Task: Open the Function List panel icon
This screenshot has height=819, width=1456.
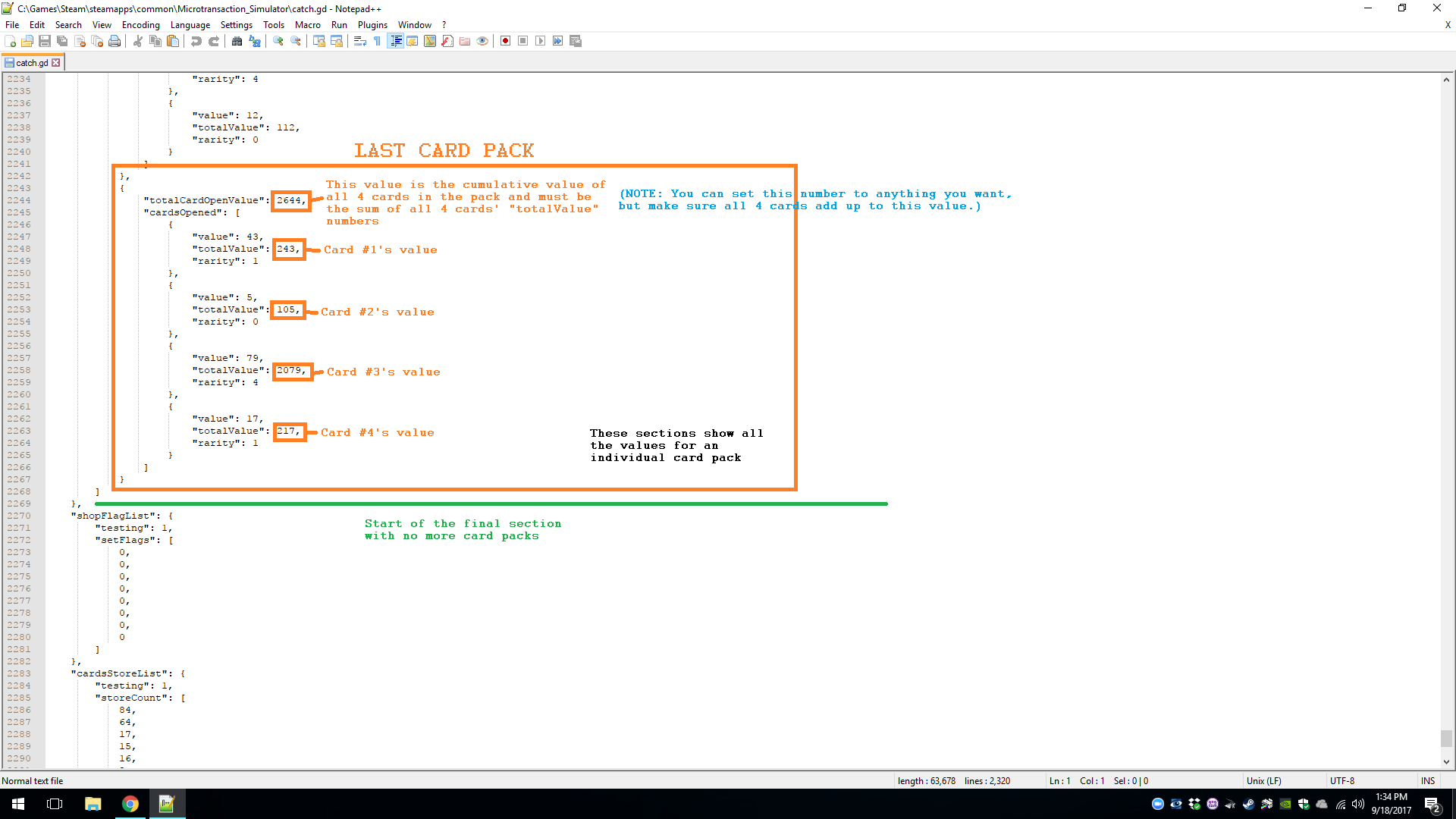Action: (x=447, y=41)
